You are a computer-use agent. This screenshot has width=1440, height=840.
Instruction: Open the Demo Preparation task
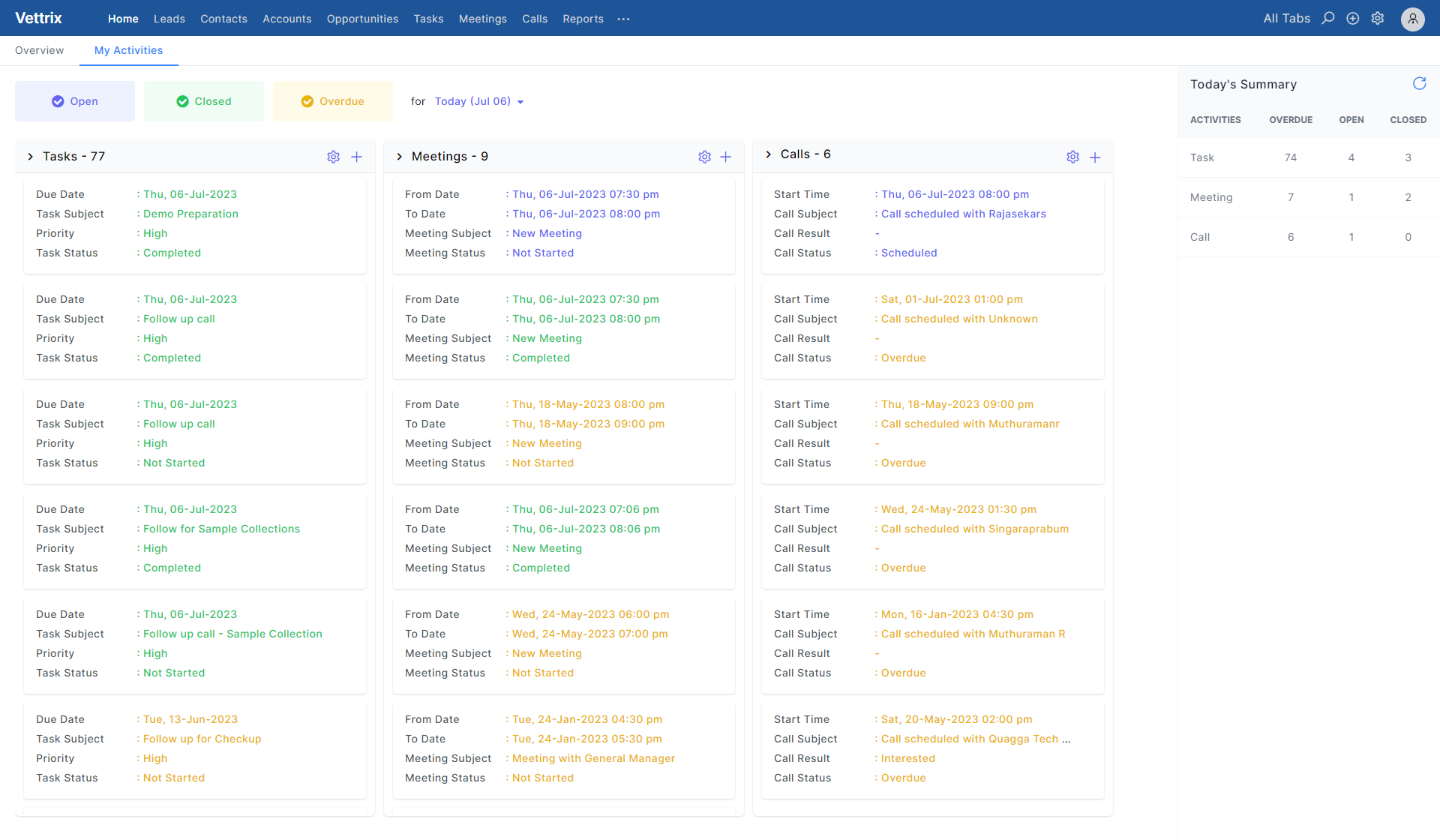point(190,214)
